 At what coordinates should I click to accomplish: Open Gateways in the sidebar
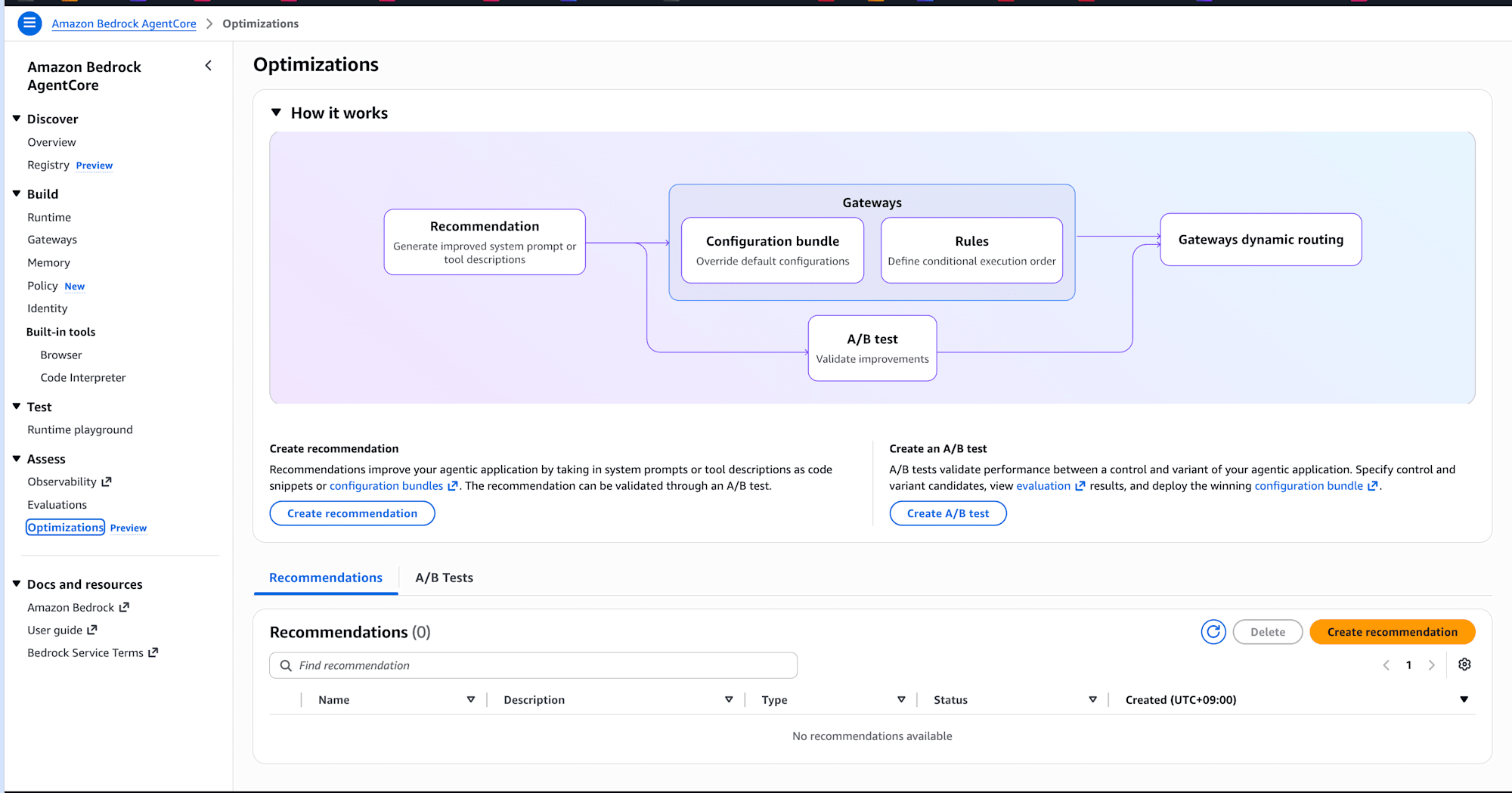[x=52, y=240]
